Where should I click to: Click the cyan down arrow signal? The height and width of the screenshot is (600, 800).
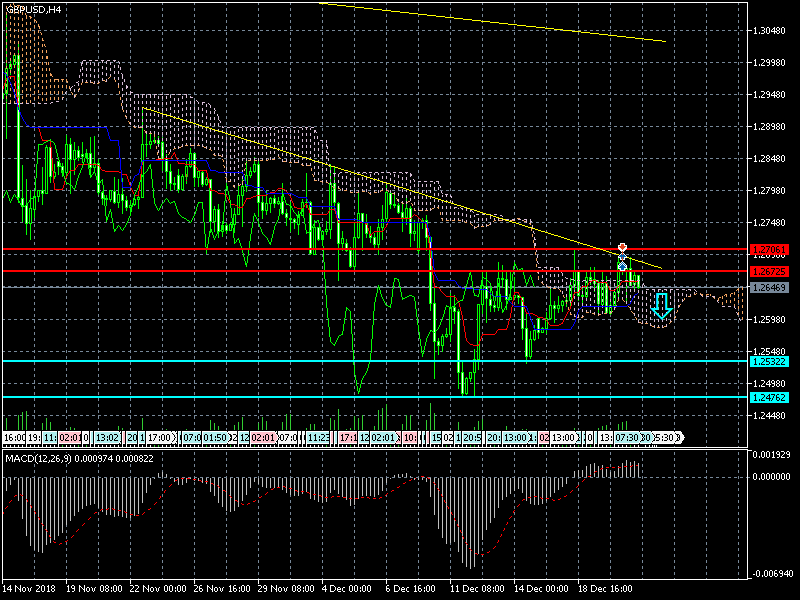(661, 306)
